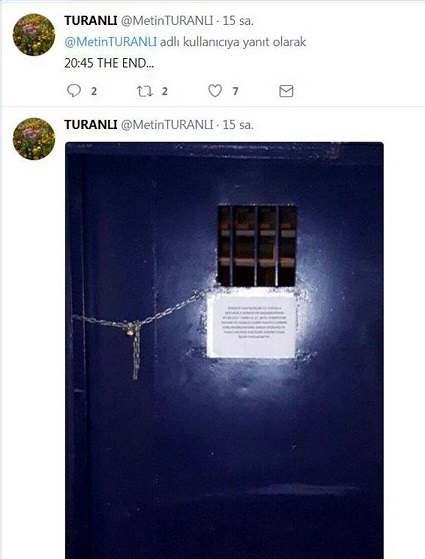Image resolution: width=425 pixels, height=559 pixels.
Task: Follow the blue @MetinTURANLI mention link
Action: [111, 42]
